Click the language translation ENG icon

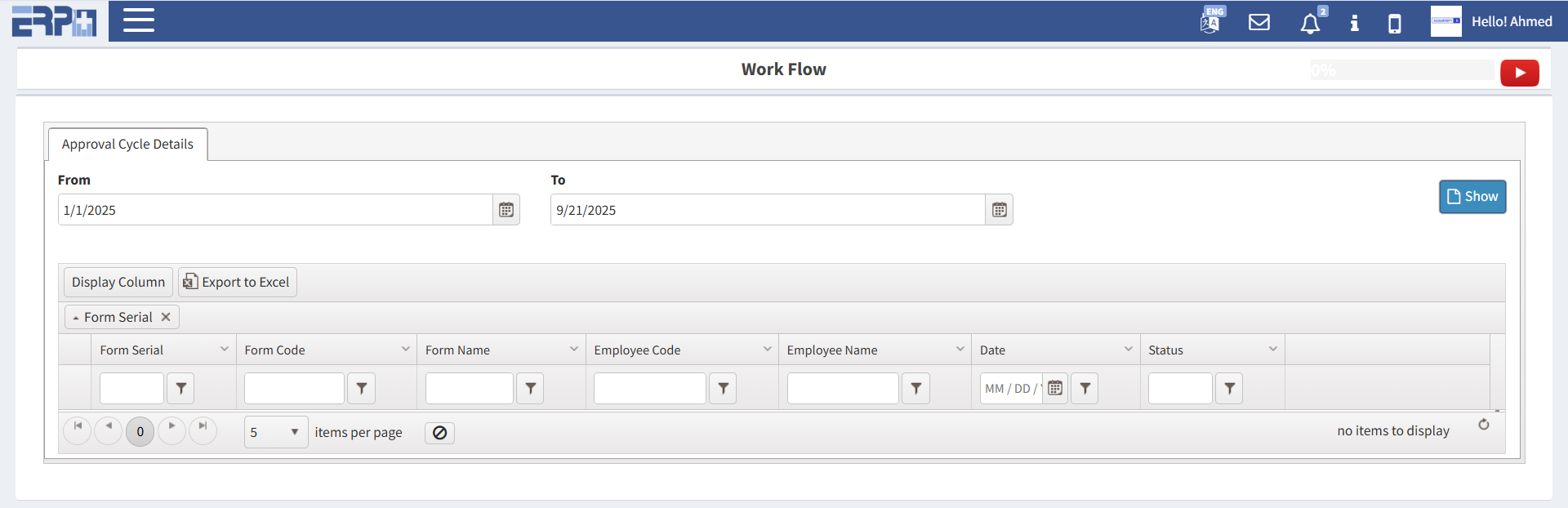click(x=1210, y=22)
